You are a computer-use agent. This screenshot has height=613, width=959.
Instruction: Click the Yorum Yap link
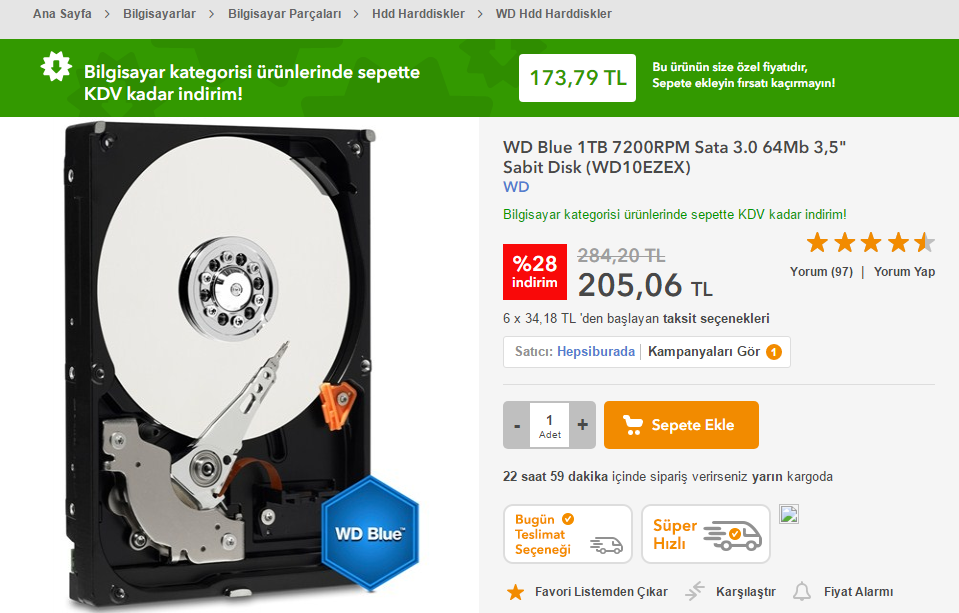coord(904,272)
